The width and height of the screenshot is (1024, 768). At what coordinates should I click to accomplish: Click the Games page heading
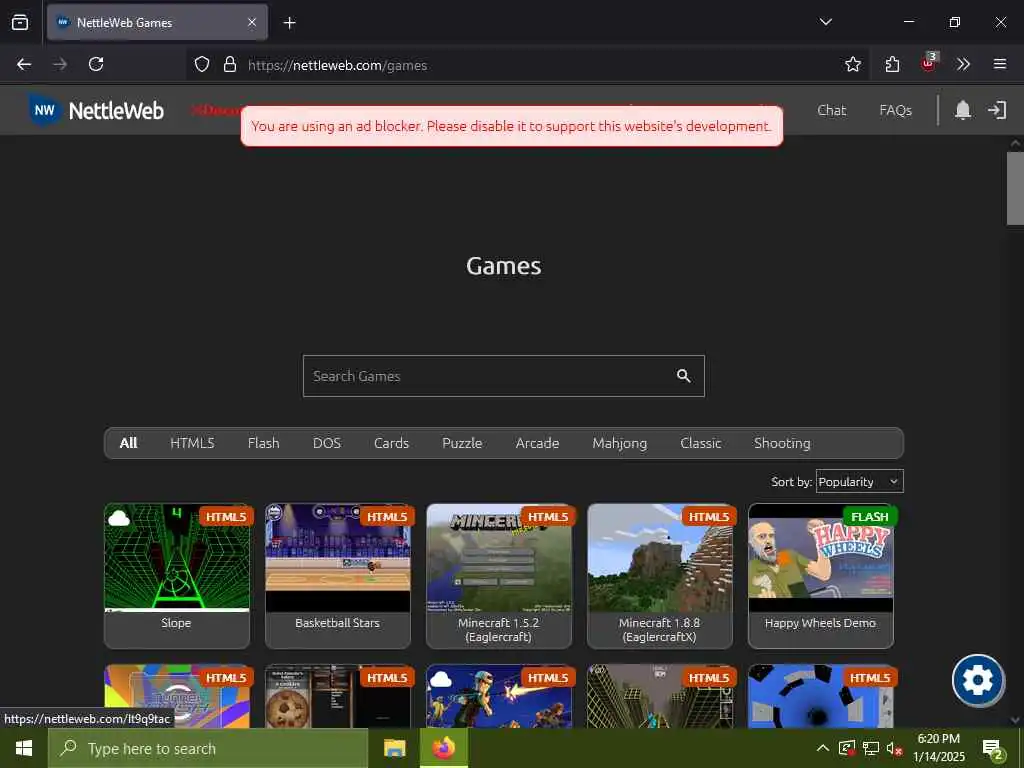[504, 266]
